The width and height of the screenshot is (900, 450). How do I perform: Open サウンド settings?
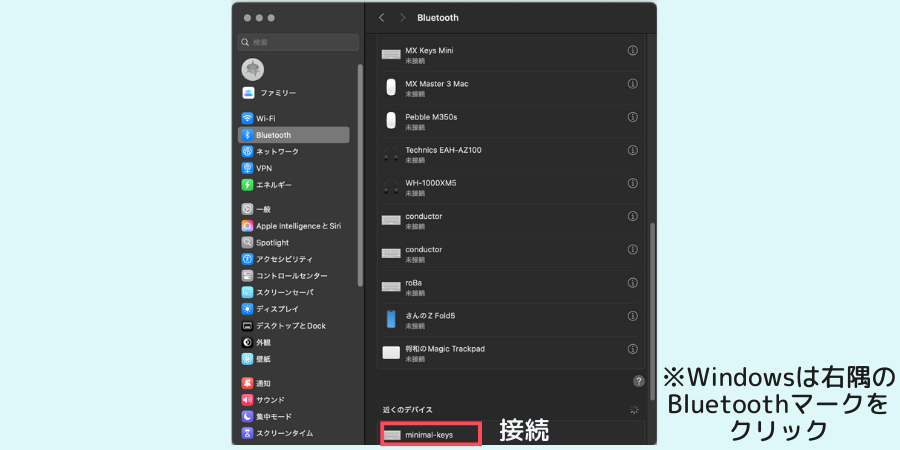click(x=294, y=400)
